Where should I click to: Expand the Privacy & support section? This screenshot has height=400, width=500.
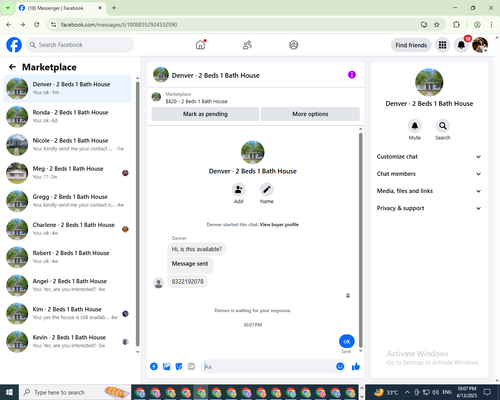pos(429,208)
